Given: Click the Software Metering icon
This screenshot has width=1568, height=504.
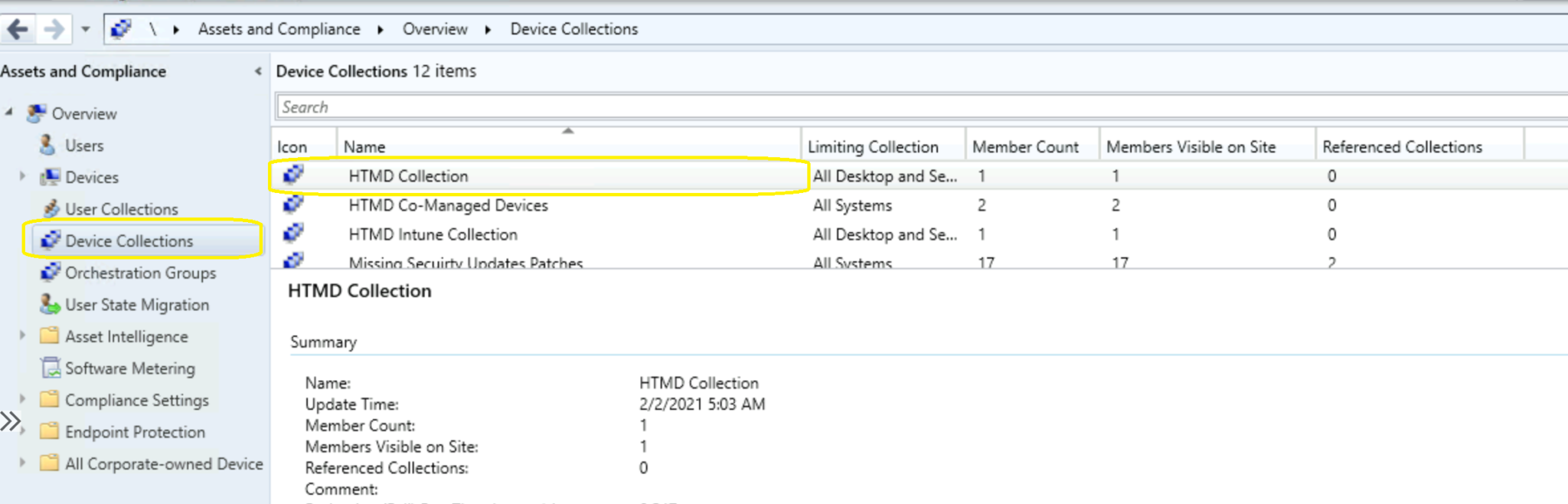Looking at the screenshot, I should tap(51, 368).
